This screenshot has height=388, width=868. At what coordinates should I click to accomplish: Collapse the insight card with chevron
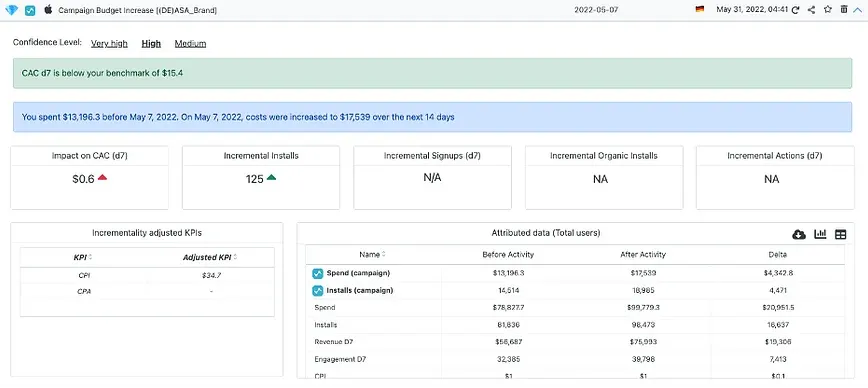coord(858,9)
